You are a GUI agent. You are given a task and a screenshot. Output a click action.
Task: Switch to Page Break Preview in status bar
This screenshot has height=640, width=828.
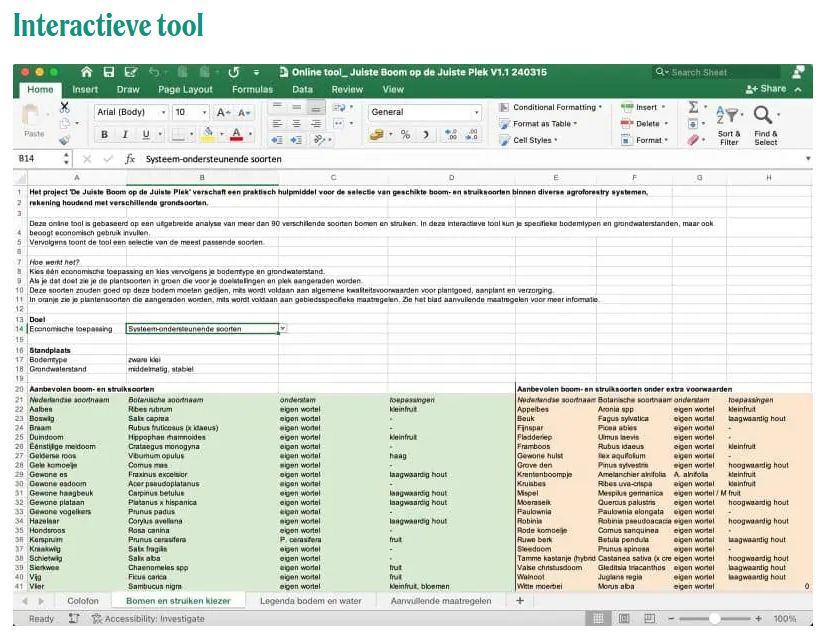coord(650,618)
